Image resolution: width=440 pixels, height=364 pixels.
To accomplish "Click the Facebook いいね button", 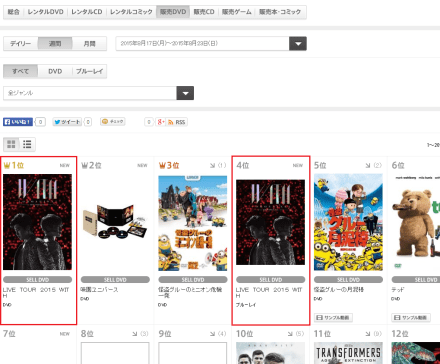I will (18, 122).
